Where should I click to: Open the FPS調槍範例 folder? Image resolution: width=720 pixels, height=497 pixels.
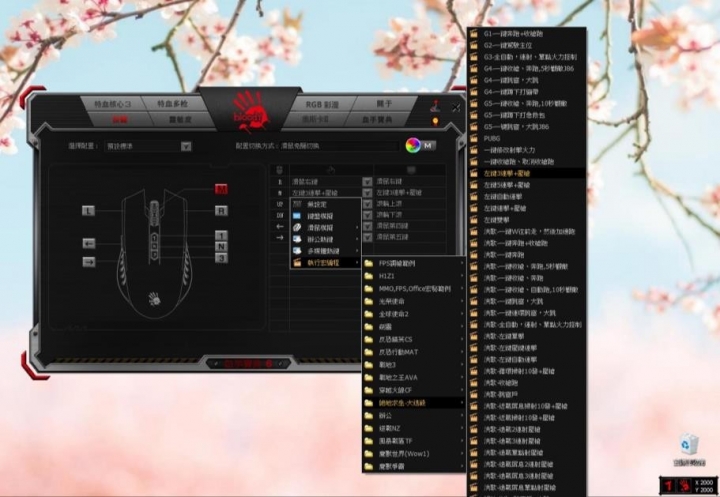pos(414,264)
